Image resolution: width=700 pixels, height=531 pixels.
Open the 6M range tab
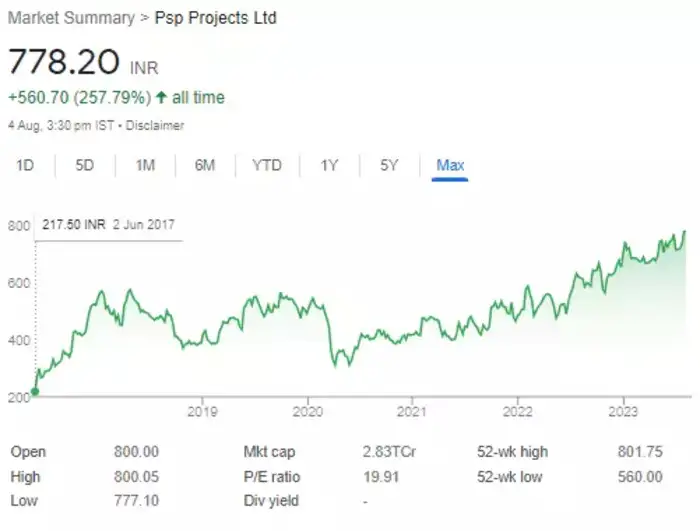click(x=205, y=166)
